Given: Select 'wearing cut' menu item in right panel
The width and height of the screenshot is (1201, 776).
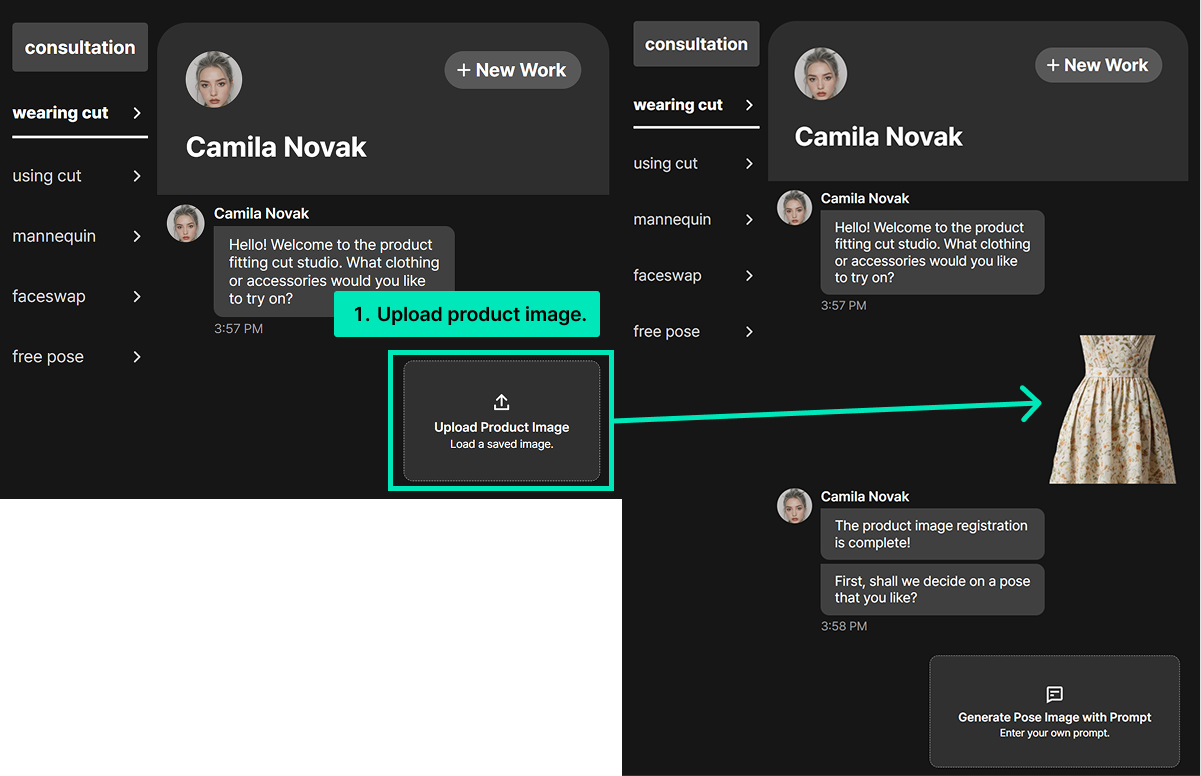Looking at the screenshot, I should point(696,105).
